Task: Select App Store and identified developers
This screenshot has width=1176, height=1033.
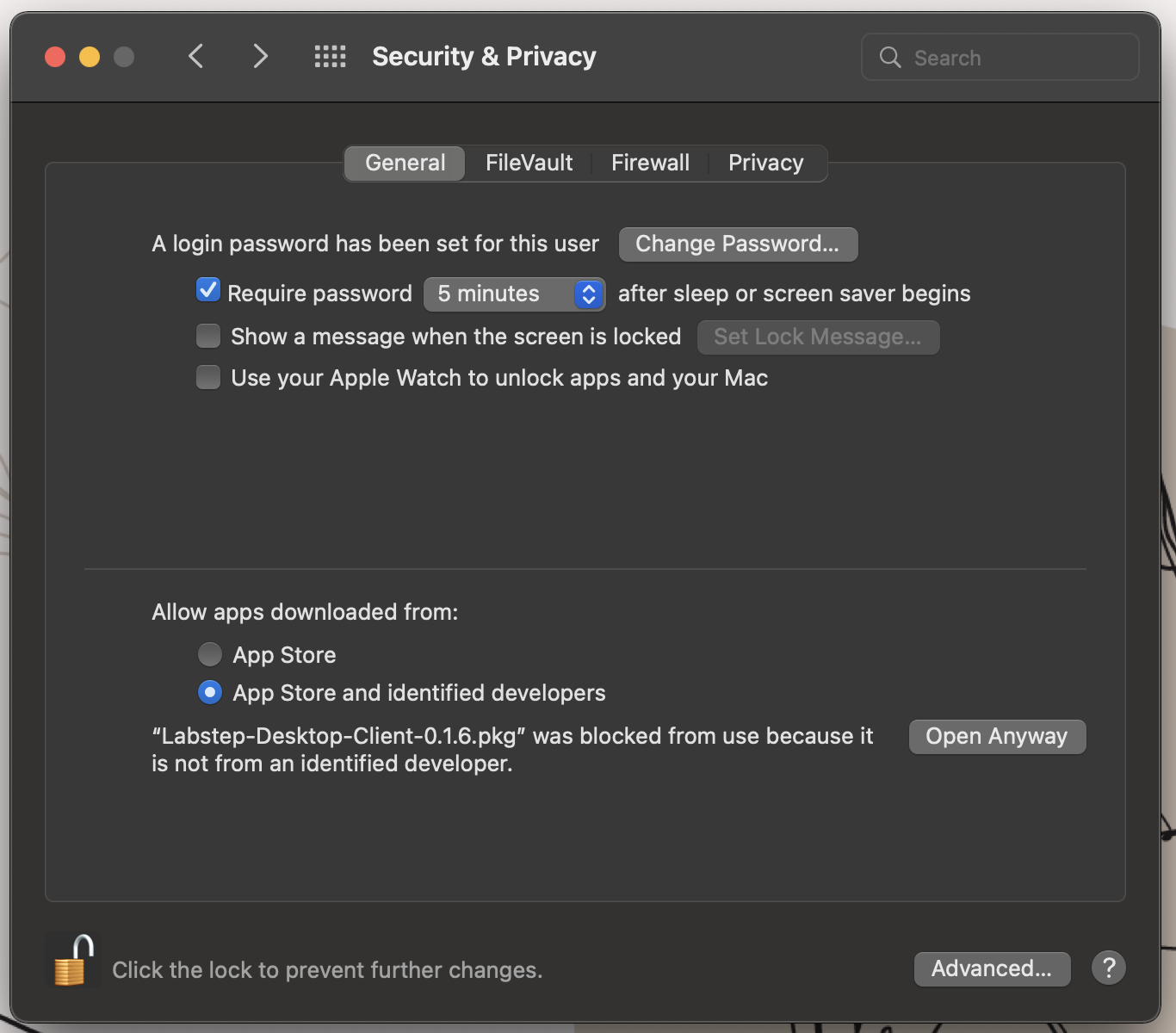Action: click(x=210, y=692)
